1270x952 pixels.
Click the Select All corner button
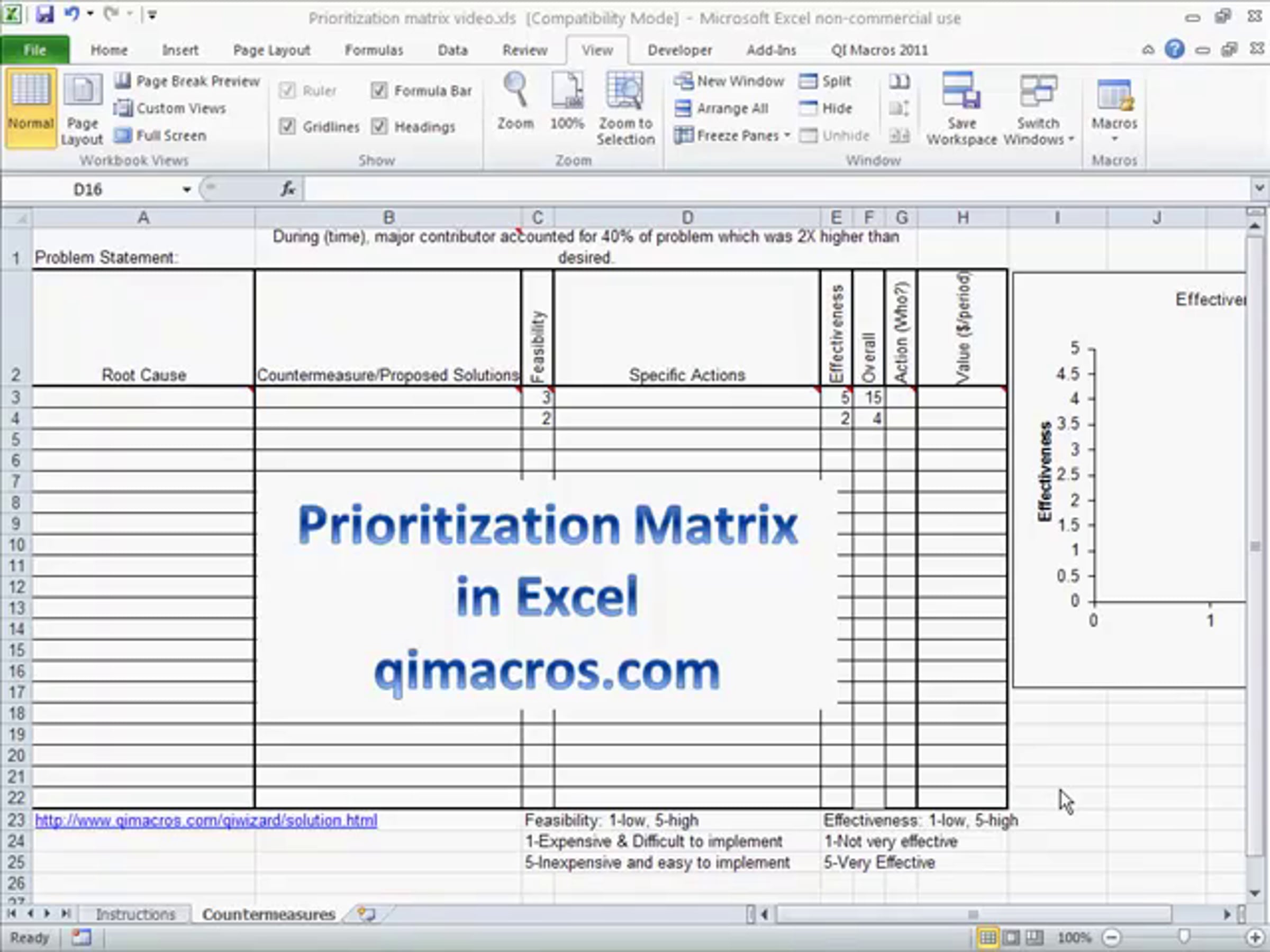(16, 218)
